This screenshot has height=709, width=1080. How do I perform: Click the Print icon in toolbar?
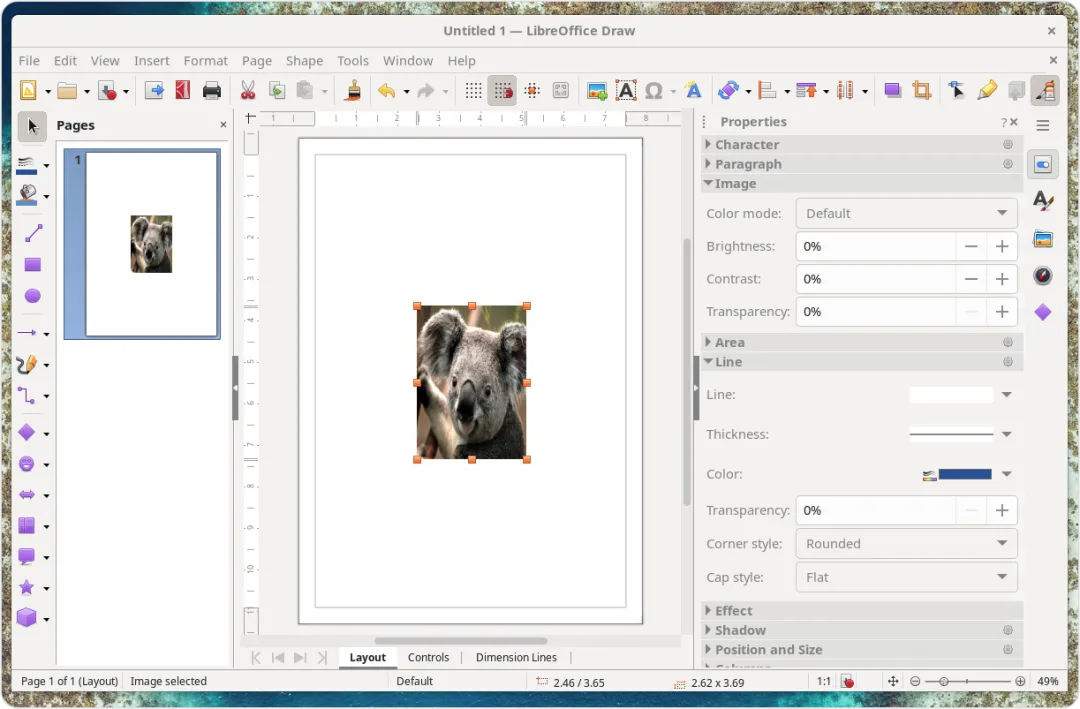click(211, 91)
